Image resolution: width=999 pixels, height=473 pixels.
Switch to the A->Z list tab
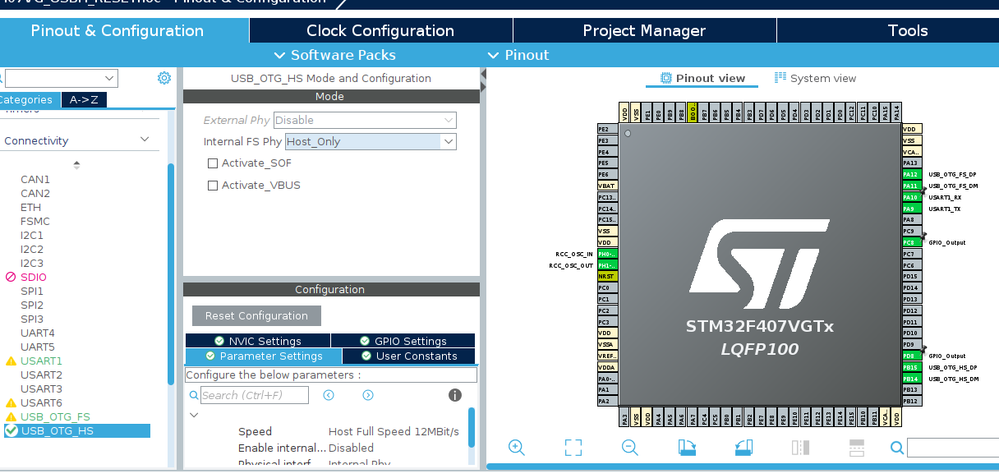(x=84, y=100)
